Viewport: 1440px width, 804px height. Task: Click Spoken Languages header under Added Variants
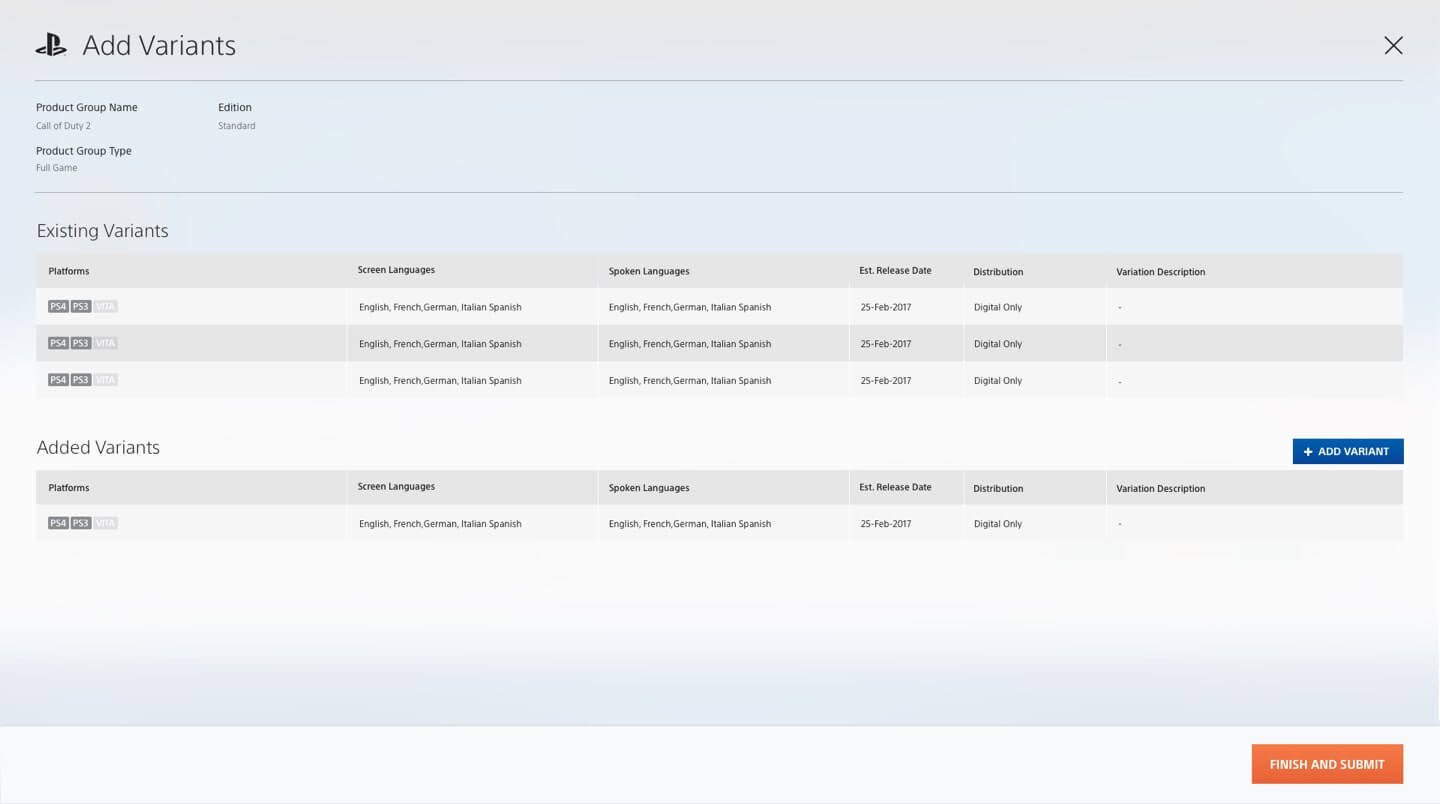coord(649,488)
